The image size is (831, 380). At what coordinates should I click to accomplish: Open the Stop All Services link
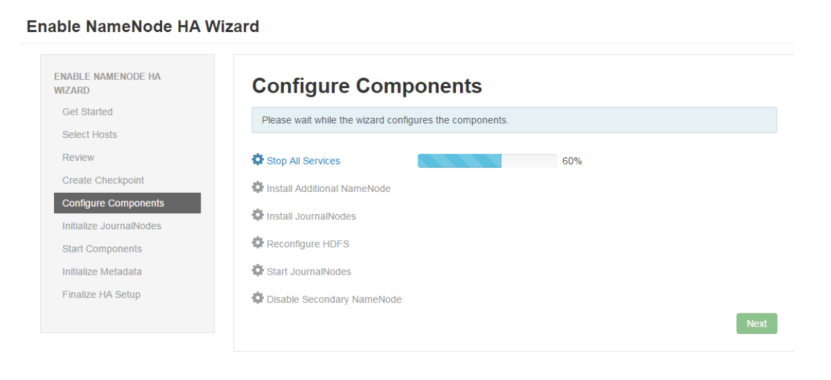(303, 161)
